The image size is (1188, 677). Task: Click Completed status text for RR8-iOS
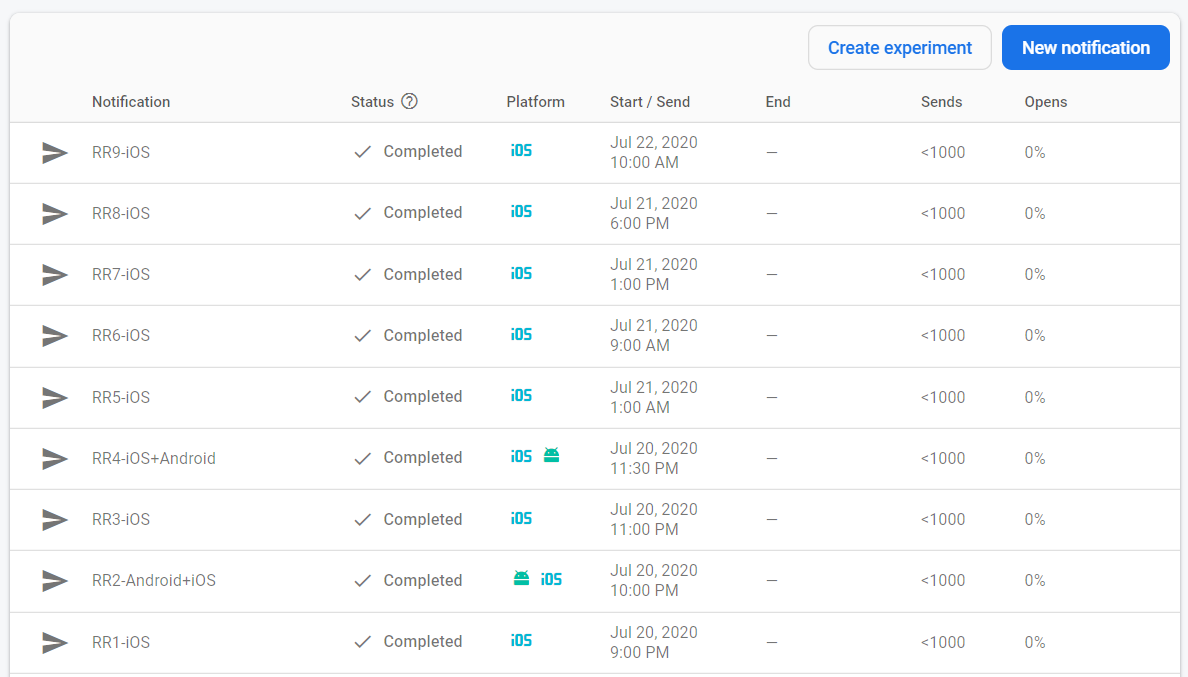point(423,213)
